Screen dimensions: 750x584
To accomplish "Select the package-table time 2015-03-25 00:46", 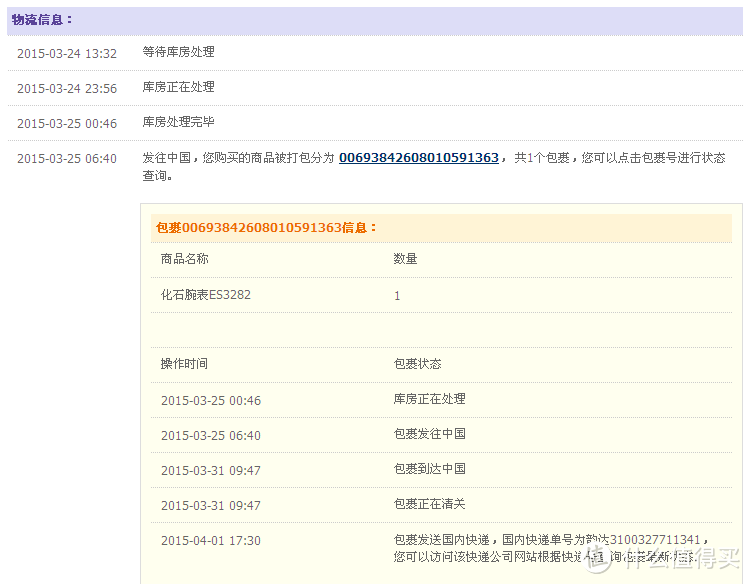I will click(x=211, y=400).
